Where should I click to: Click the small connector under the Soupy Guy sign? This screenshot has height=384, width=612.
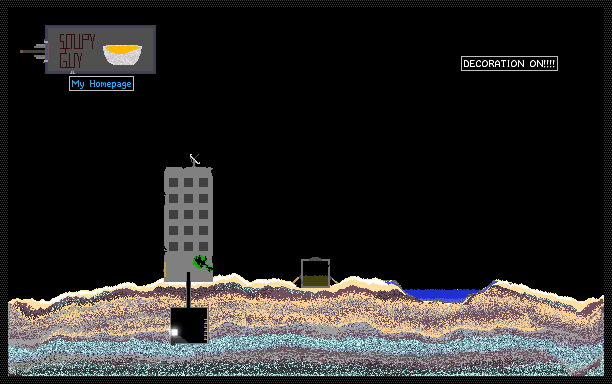(72, 72)
